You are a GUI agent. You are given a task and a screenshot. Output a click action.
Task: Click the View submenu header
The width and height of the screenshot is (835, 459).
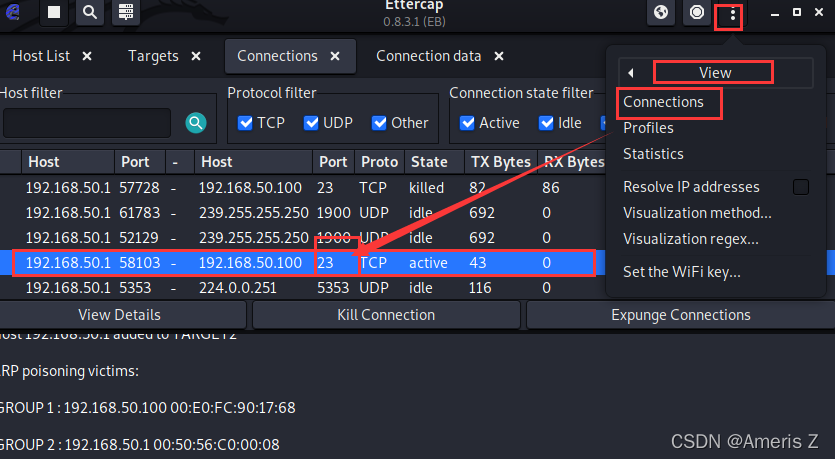coord(715,73)
